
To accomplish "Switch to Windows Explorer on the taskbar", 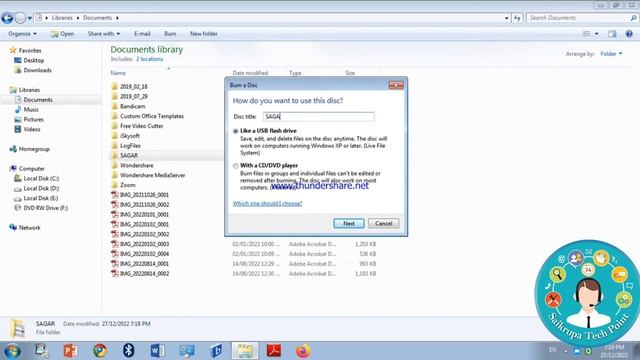I will (x=245, y=351).
